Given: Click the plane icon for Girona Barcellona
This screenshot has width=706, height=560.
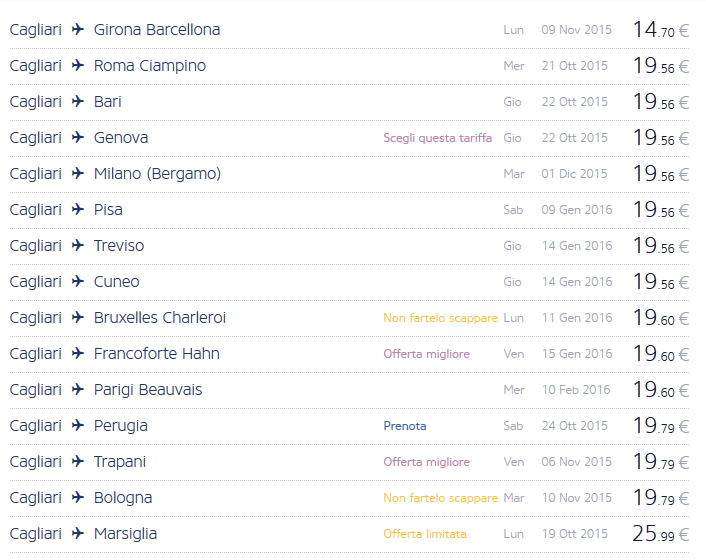Looking at the screenshot, I should tap(78, 30).
